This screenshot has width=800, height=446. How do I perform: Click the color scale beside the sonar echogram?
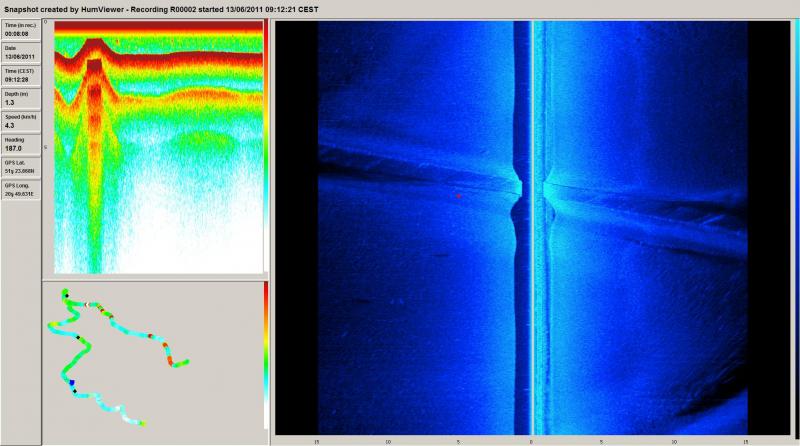[265, 146]
